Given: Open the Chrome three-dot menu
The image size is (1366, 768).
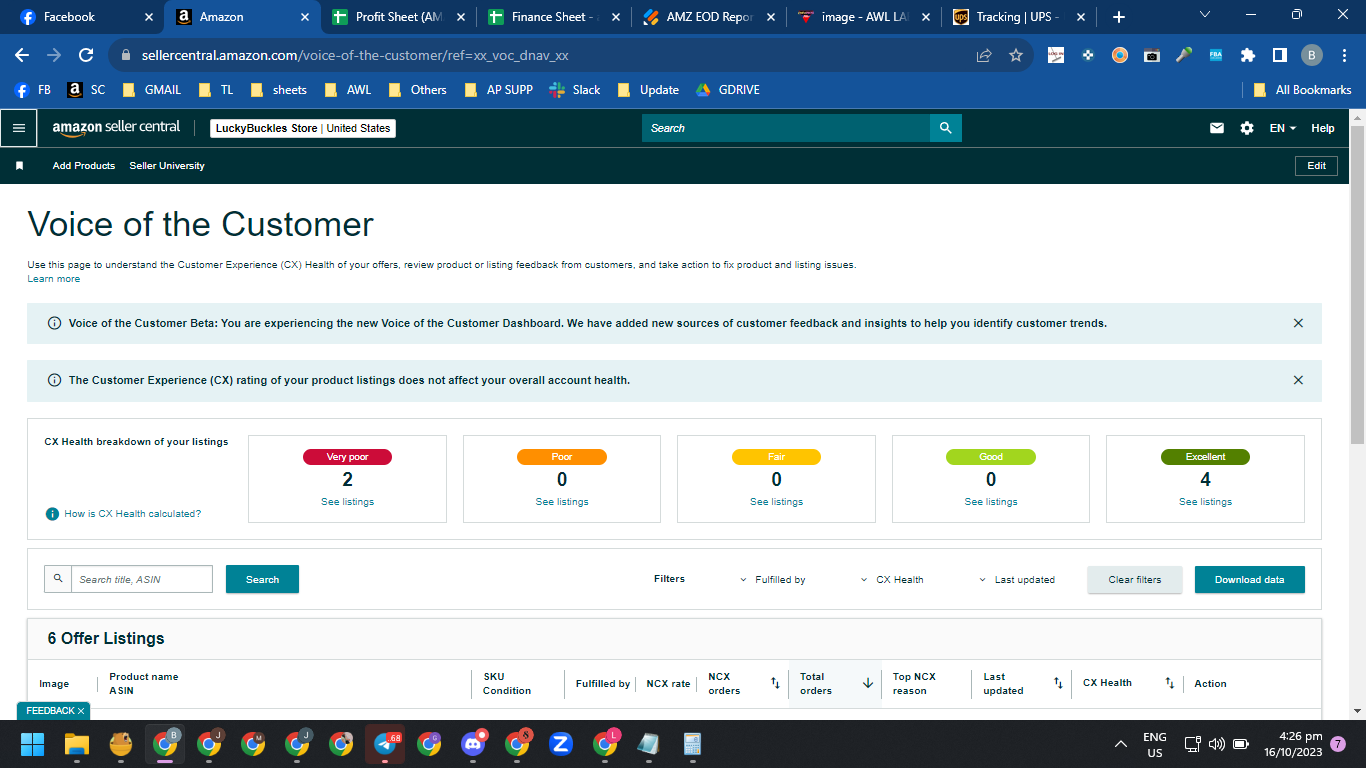Looking at the screenshot, I should 1343,55.
